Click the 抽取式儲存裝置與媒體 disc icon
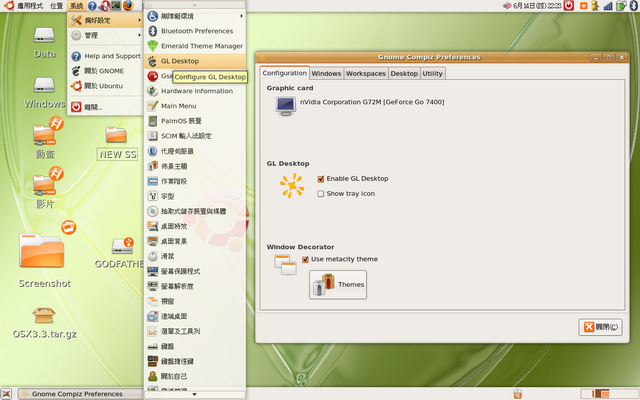The image size is (640, 400). point(153,211)
